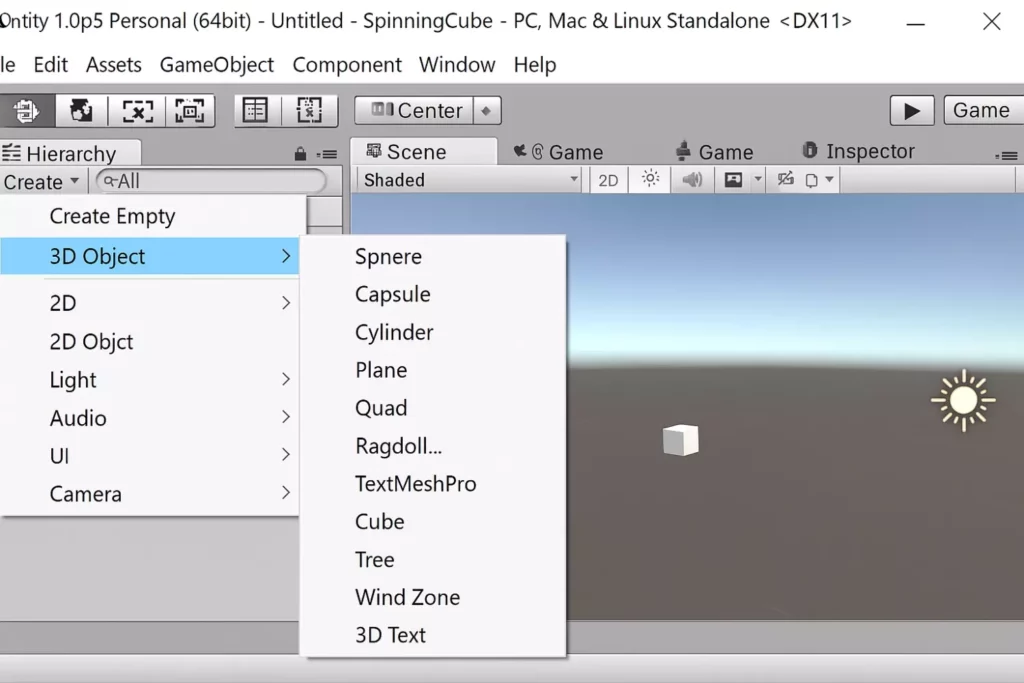Image resolution: width=1024 pixels, height=683 pixels.
Task: Open the Edit menu
Action: tap(50, 65)
